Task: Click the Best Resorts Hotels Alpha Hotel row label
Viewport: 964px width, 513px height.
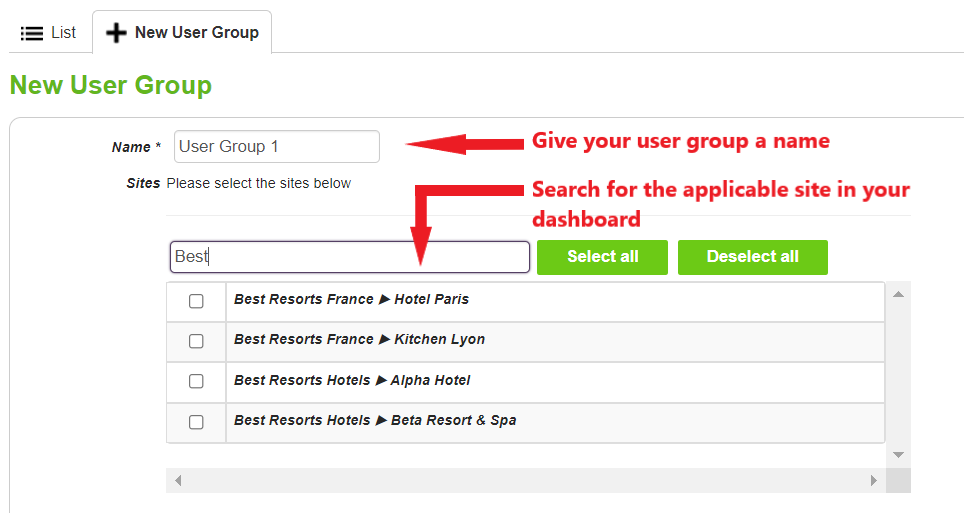Action: coord(352,380)
